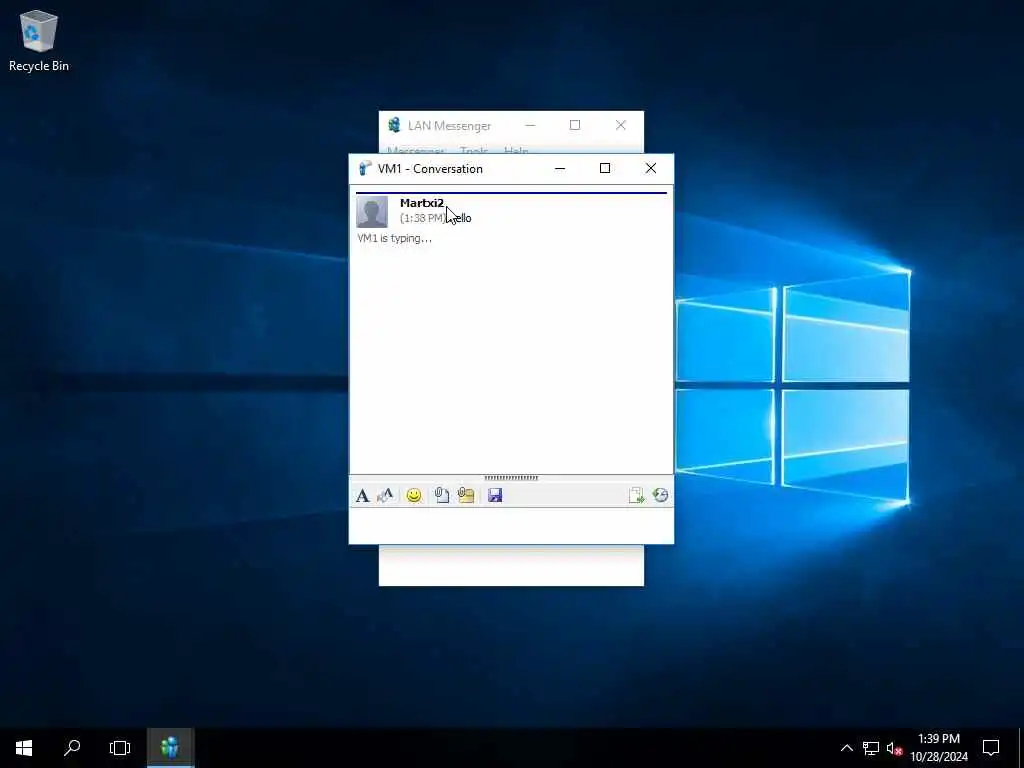Open the clock showing 1:39 PM
Image resolution: width=1024 pixels, height=768 pixels.
point(939,748)
